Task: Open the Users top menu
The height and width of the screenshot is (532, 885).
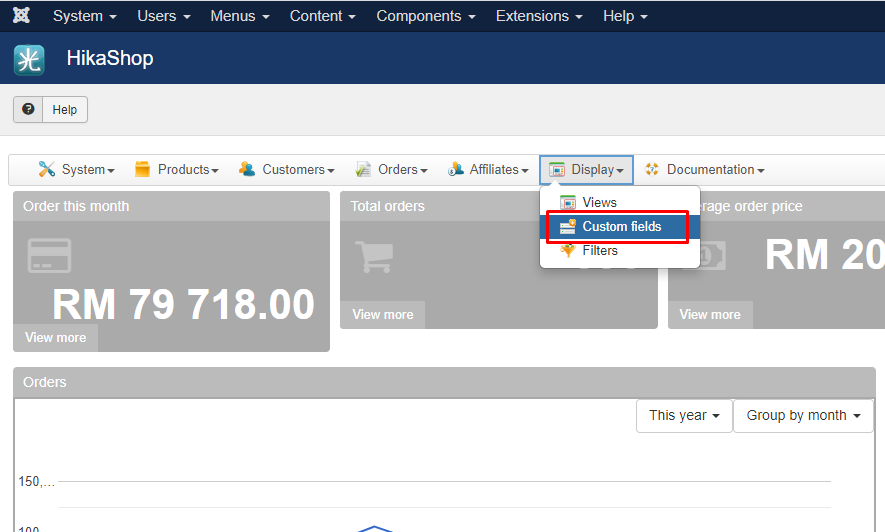Action: coord(164,16)
